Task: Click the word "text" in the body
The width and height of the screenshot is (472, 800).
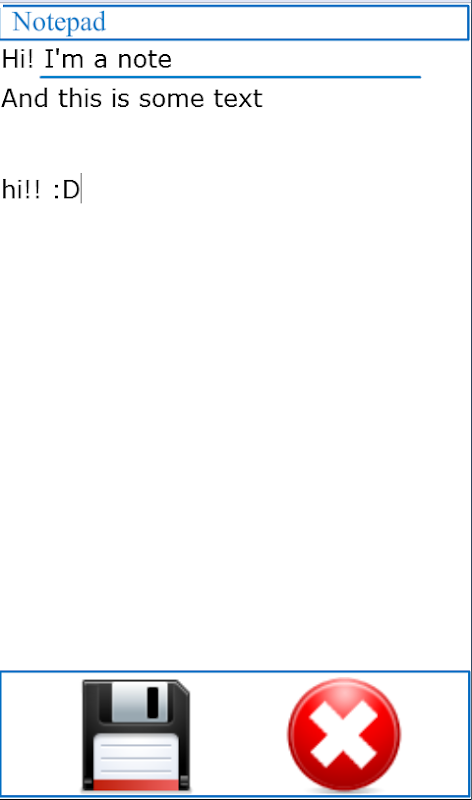Action: 238,98
